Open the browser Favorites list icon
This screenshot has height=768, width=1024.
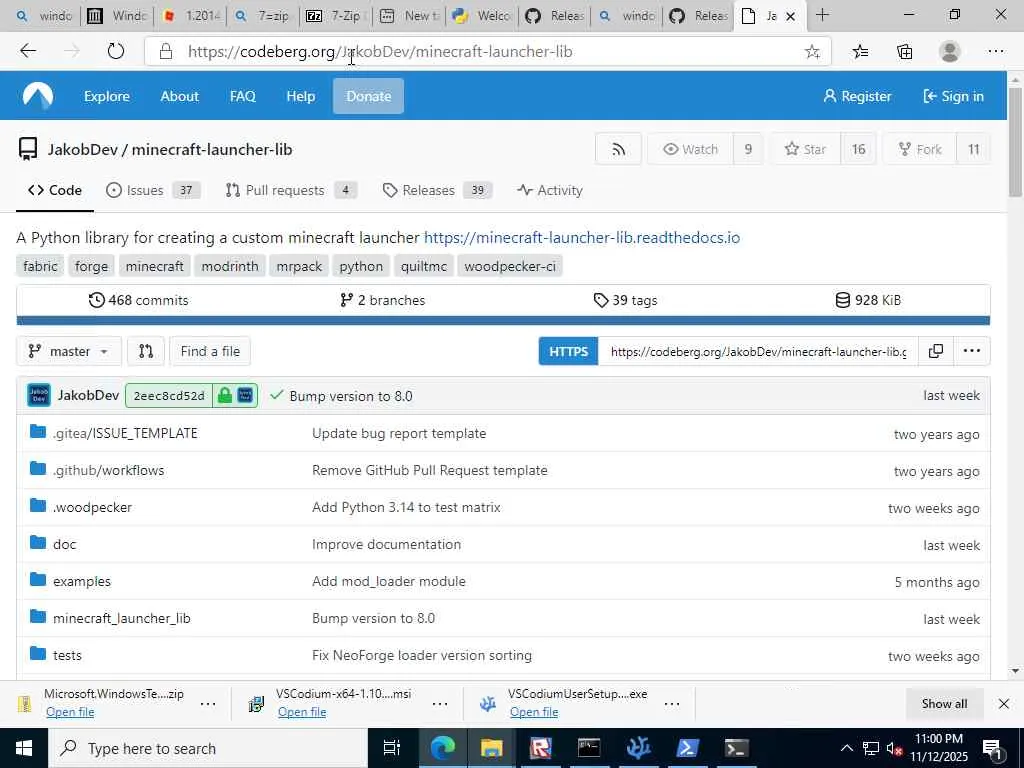(x=860, y=52)
